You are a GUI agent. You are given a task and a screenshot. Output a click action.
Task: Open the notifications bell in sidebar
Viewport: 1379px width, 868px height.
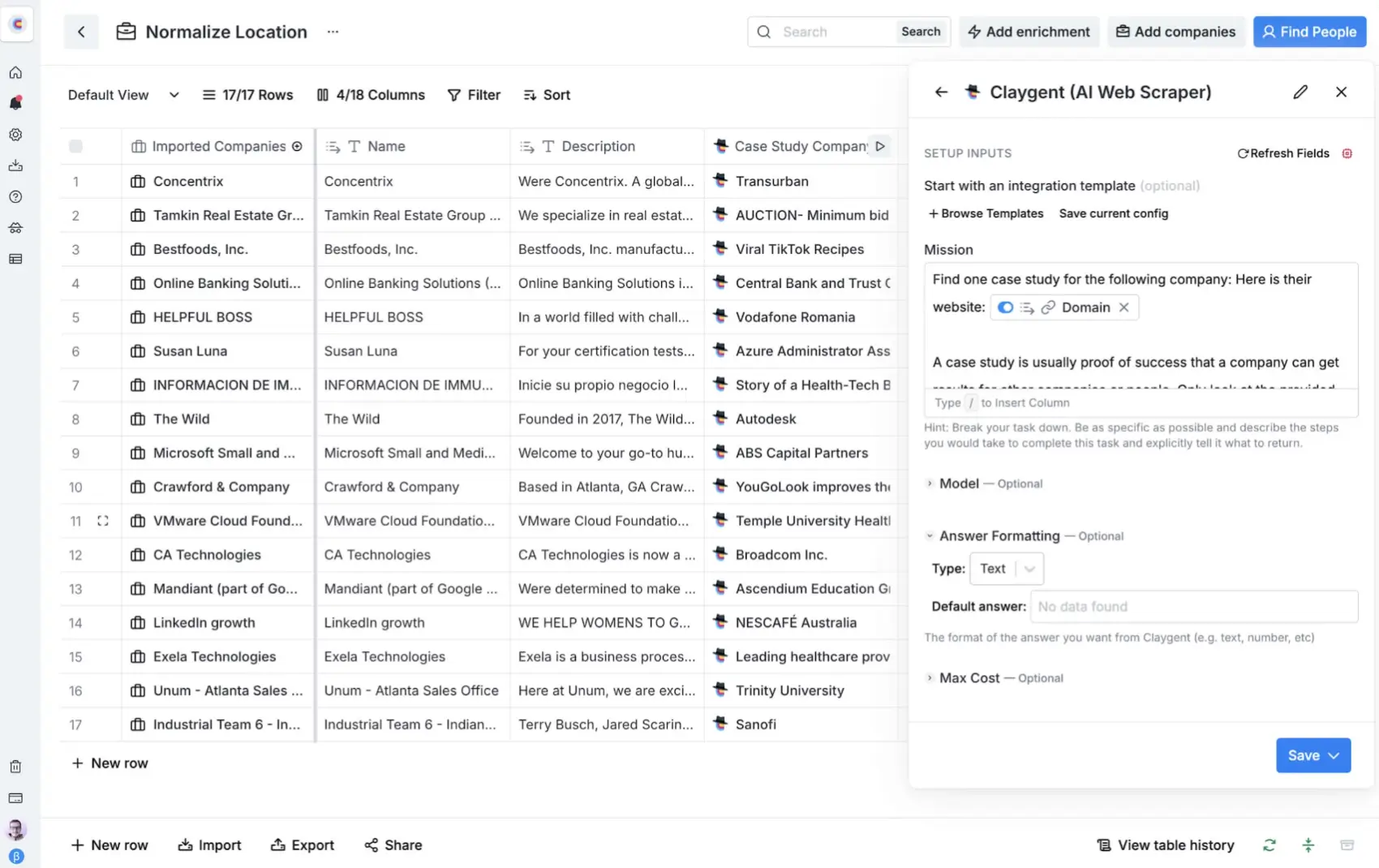pos(15,103)
